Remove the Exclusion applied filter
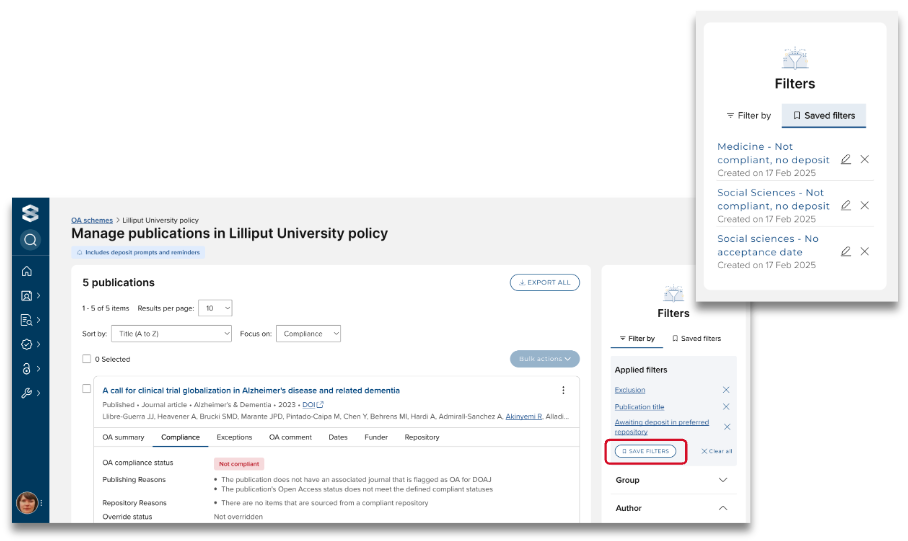Image resolution: width=908 pixels, height=541 pixels. [726, 390]
